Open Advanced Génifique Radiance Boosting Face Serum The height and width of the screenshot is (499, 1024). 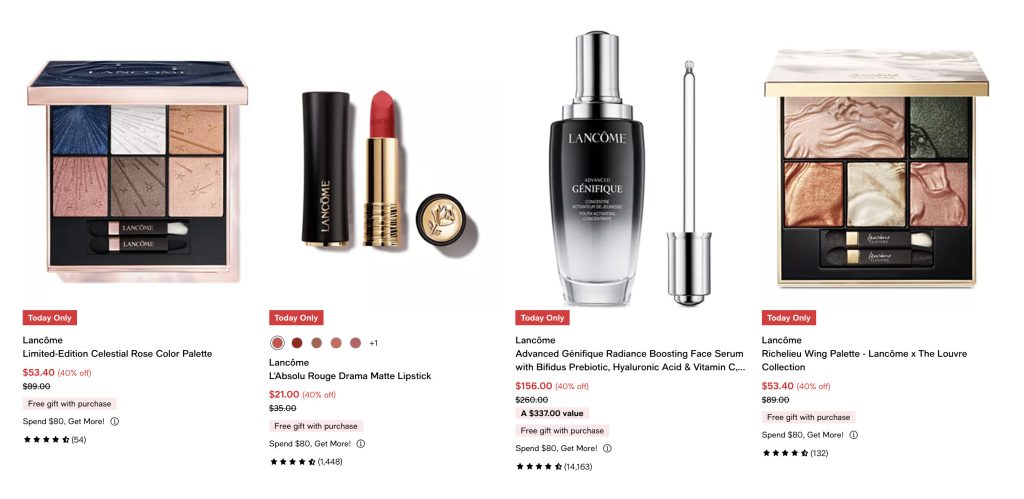(630, 361)
